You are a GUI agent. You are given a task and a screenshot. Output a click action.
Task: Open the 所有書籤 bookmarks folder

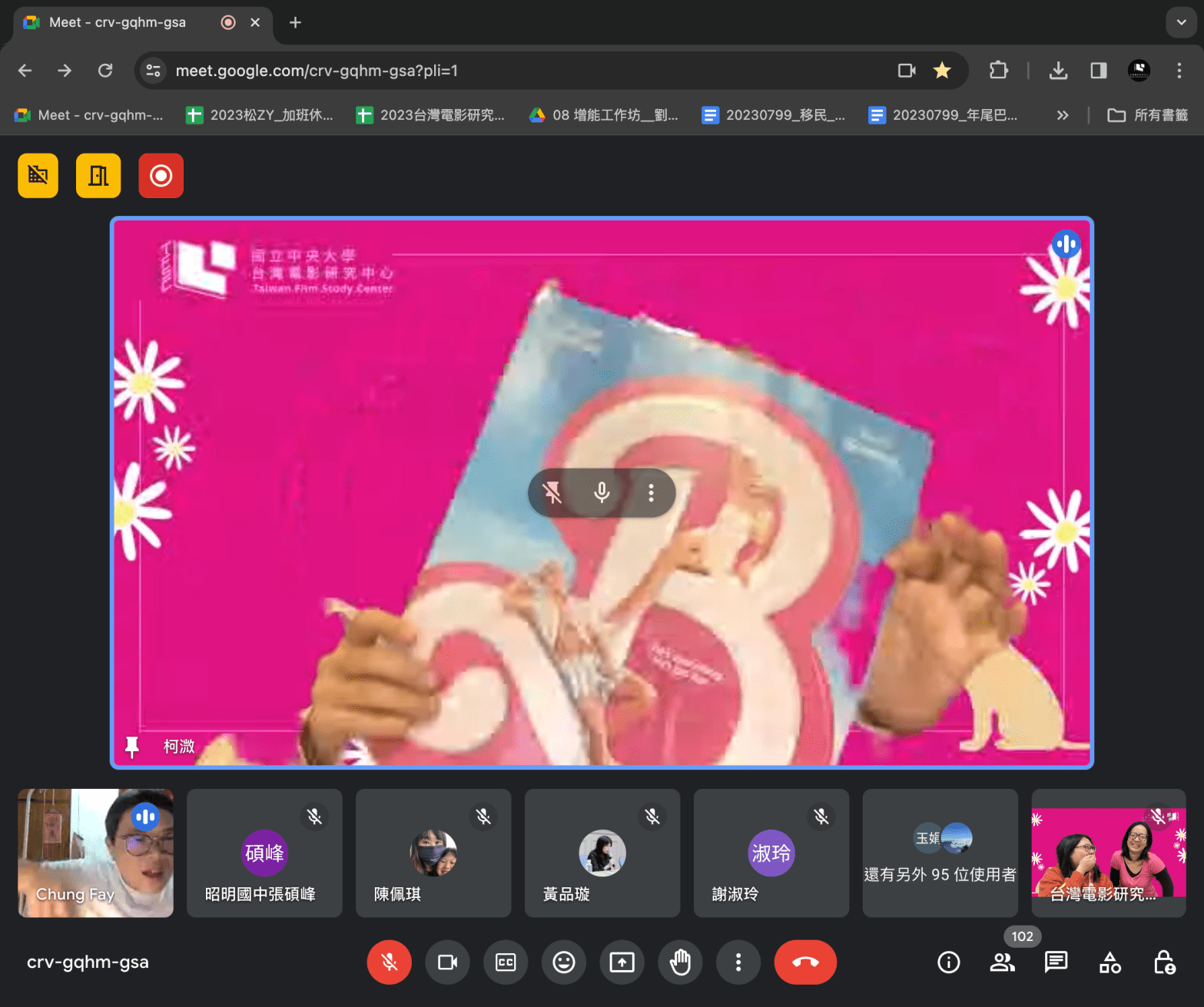[x=1147, y=115]
